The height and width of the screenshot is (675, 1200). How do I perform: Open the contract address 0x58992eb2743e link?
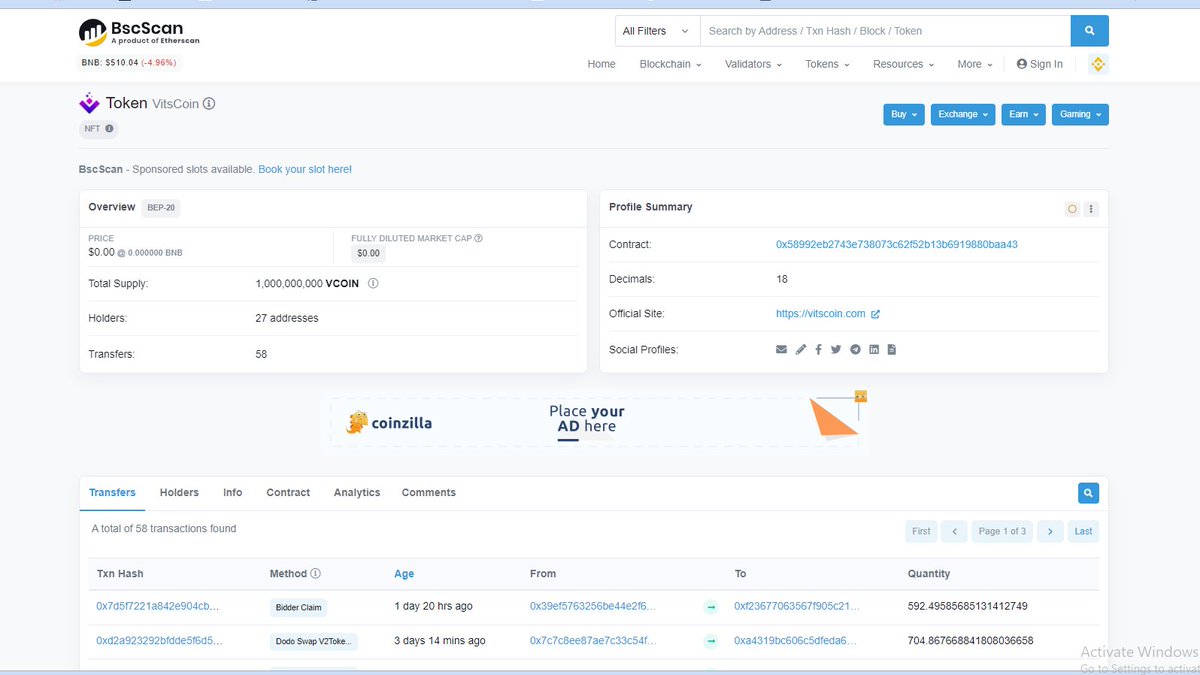tap(897, 244)
